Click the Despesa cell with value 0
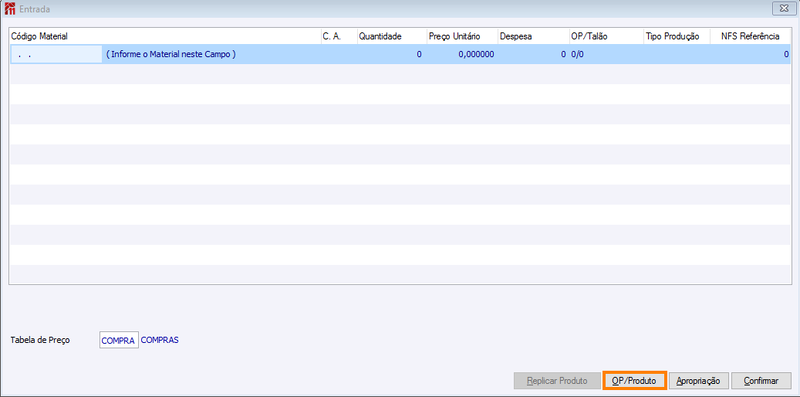This screenshot has width=800, height=397. [x=533, y=54]
